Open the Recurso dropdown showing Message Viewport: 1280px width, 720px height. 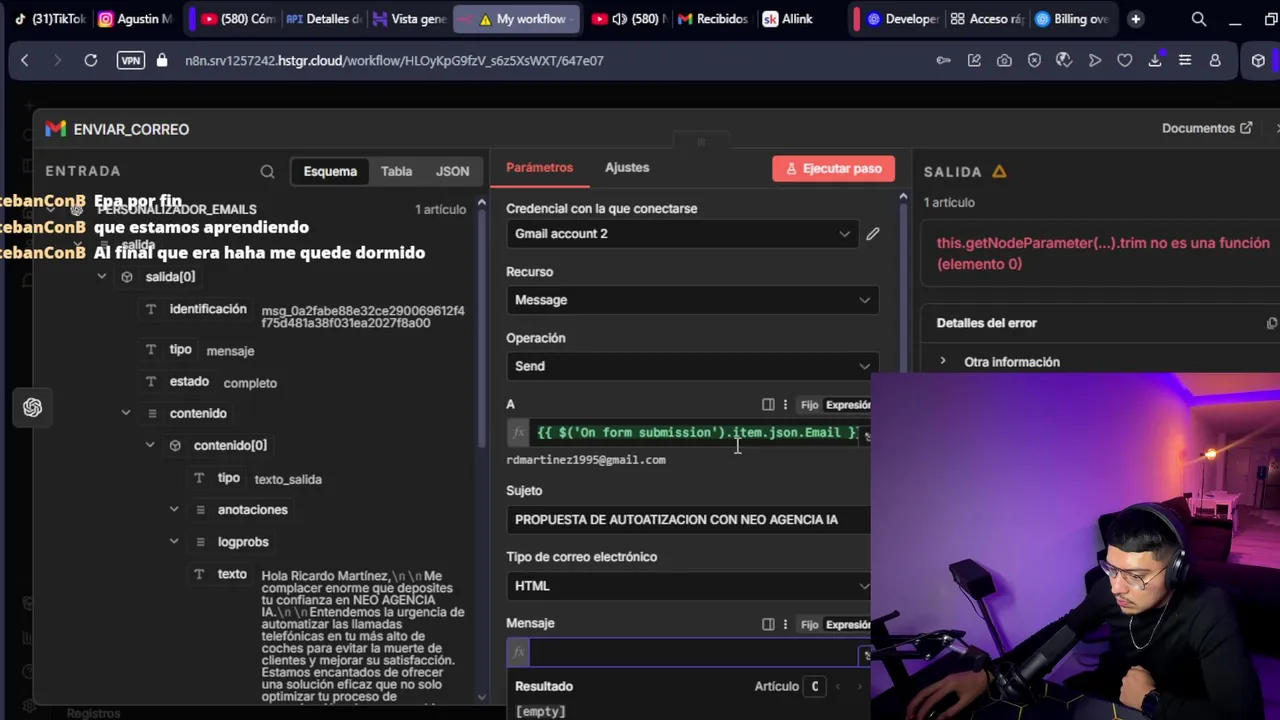(x=692, y=300)
